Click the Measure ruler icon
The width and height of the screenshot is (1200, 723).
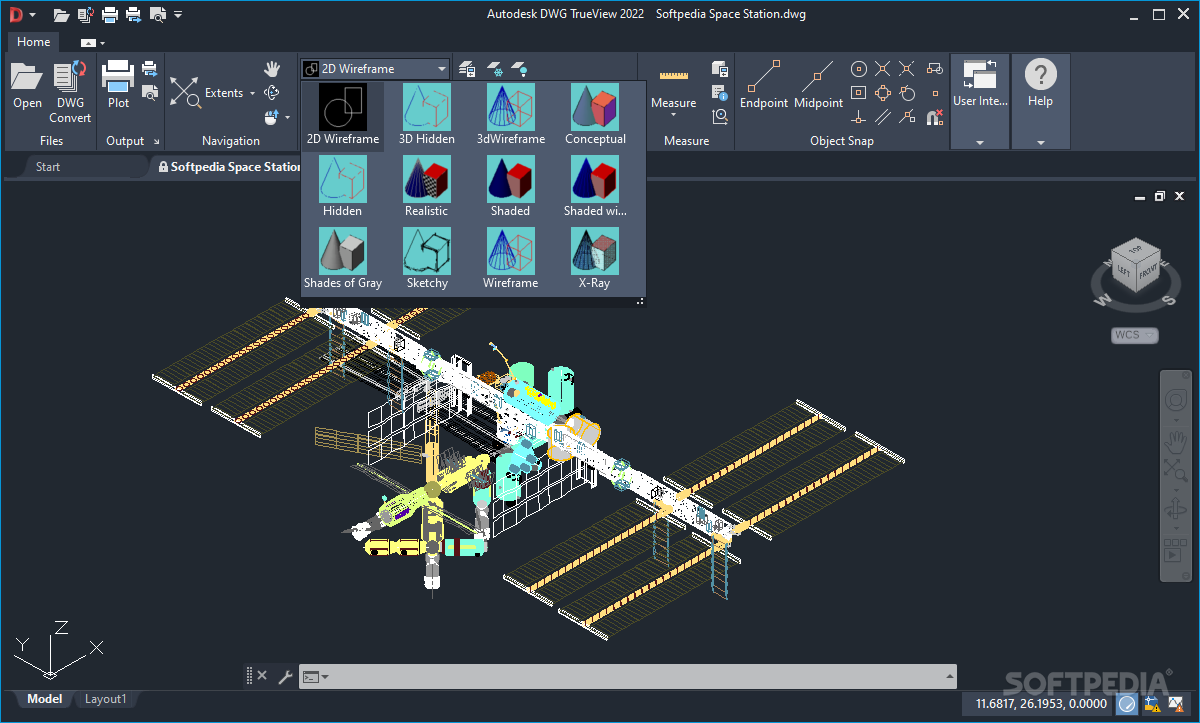tap(674, 76)
